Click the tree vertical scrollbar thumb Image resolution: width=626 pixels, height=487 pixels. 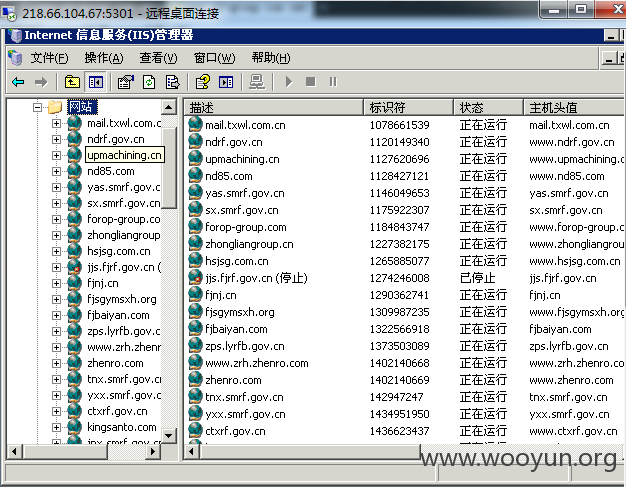pyautogui.click(x=168, y=169)
